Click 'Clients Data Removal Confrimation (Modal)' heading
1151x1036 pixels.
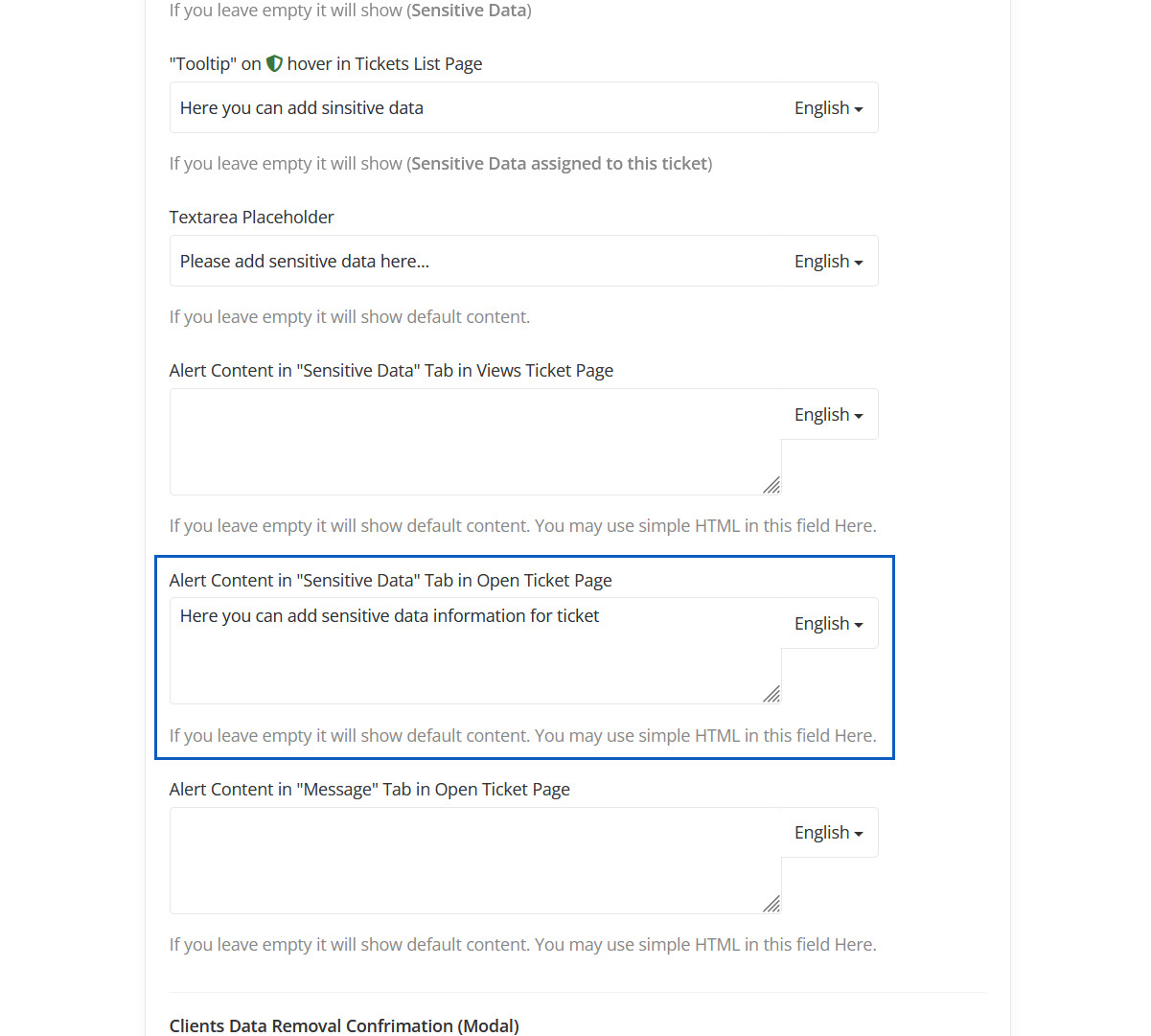(x=344, y=1025)
